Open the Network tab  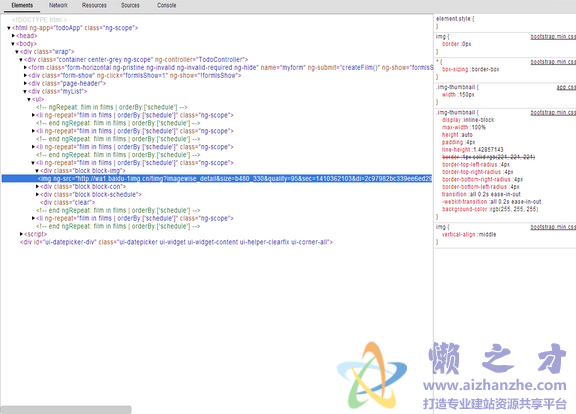[x=58, y=5]
